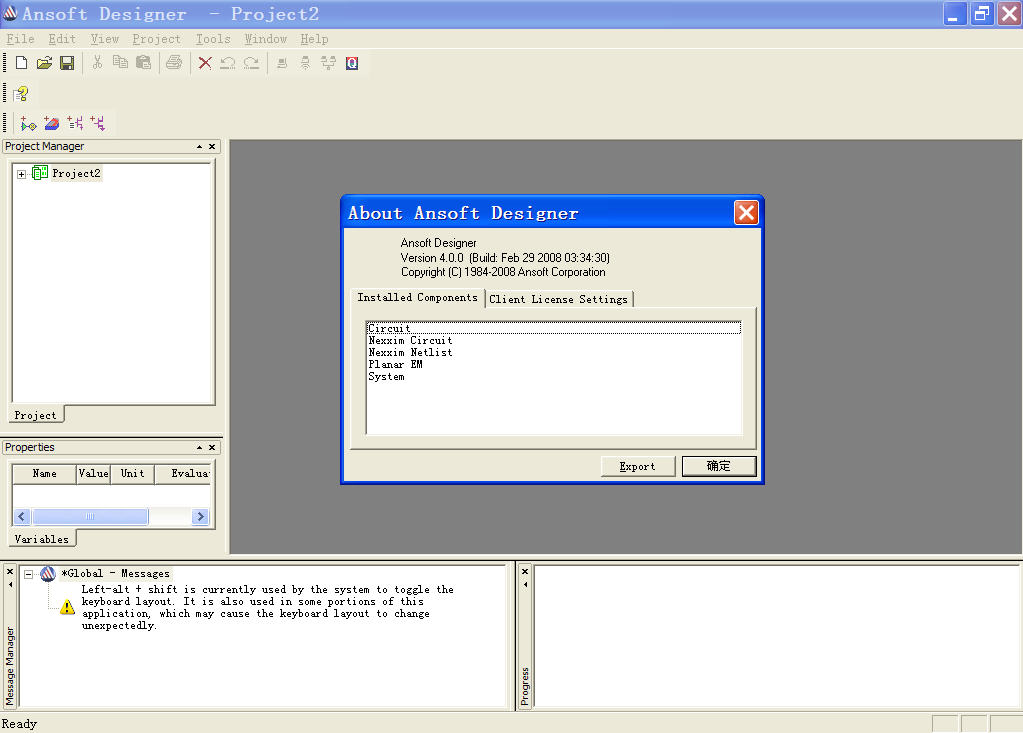Click the Properties panel's small arrow button
Viewport: 1023px width, 733px height.
click(200, 447)
